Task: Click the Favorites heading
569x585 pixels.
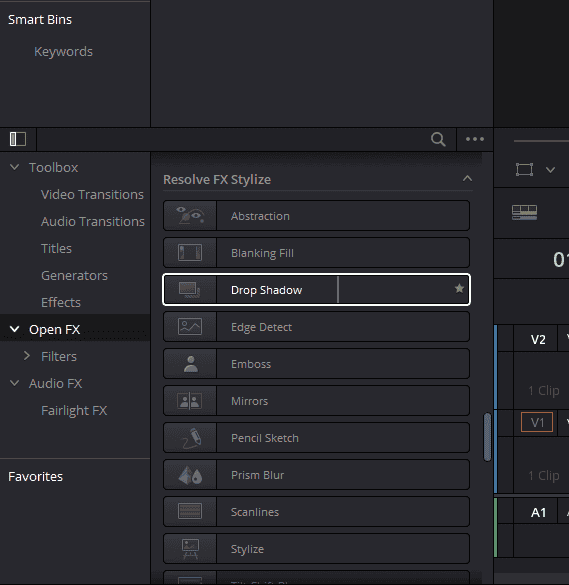Action: pyautogui.click(x=35, y=476)
